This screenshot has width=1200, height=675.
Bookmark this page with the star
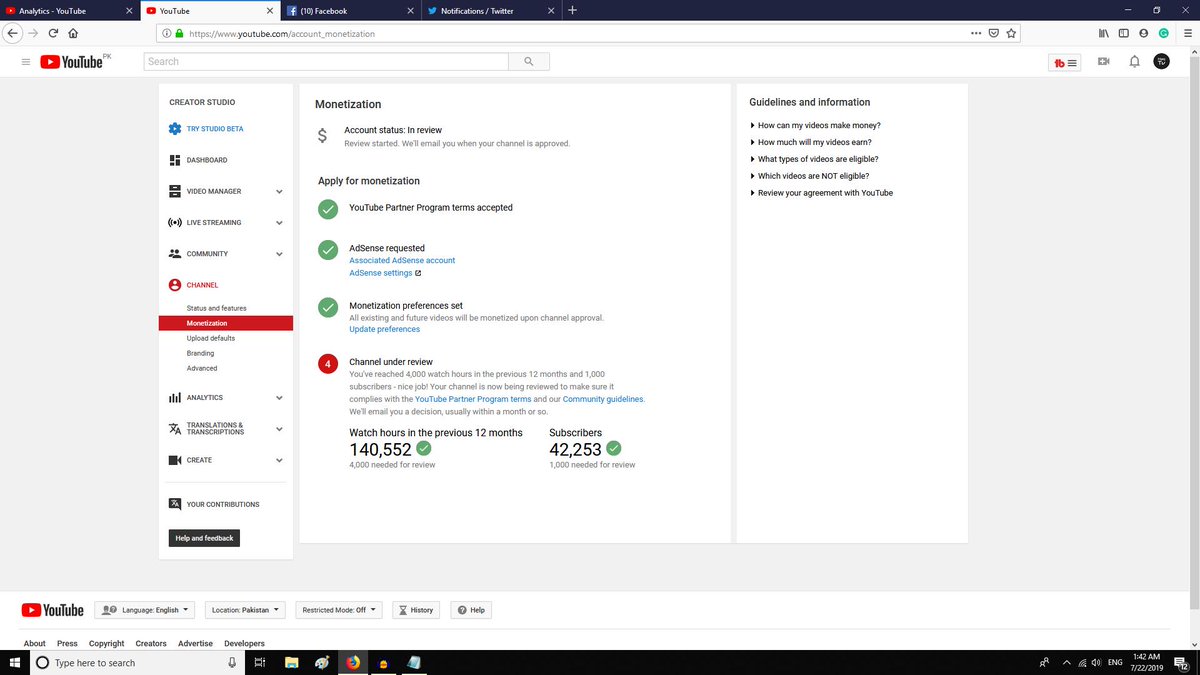(x=1012, y=33)
